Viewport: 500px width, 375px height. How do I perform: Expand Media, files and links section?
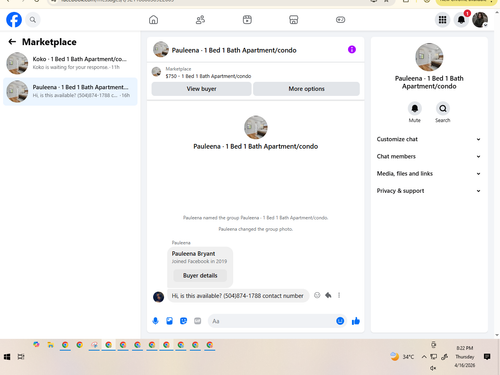(x=429, y=174)
